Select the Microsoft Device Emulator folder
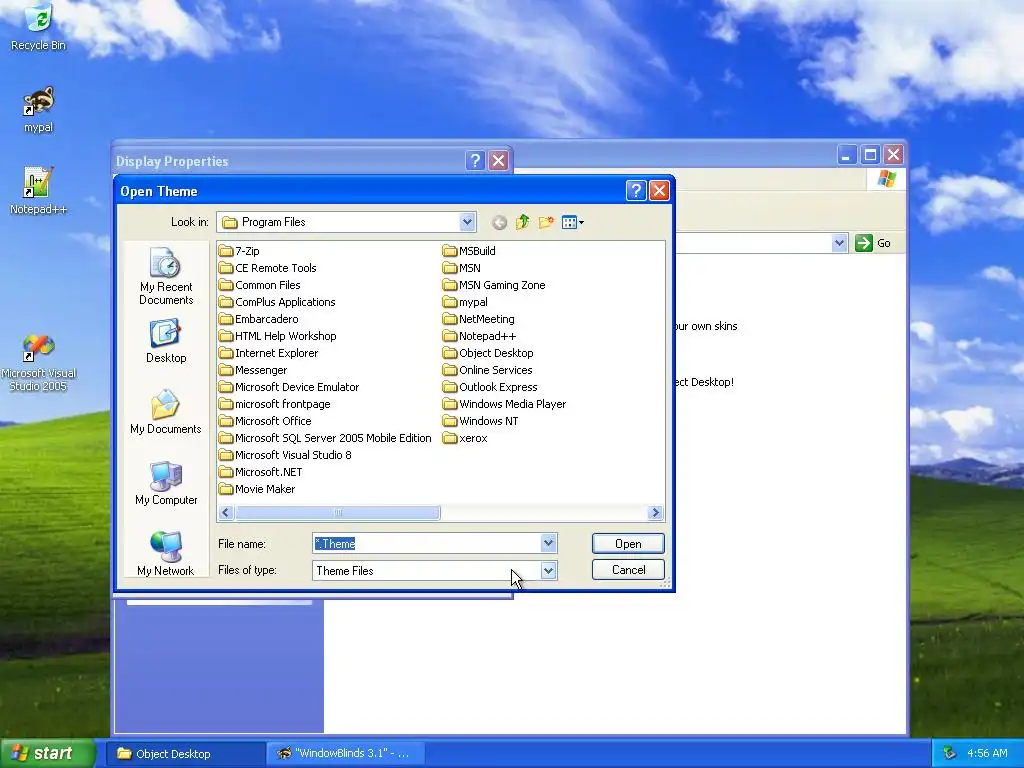 [289, 387]
